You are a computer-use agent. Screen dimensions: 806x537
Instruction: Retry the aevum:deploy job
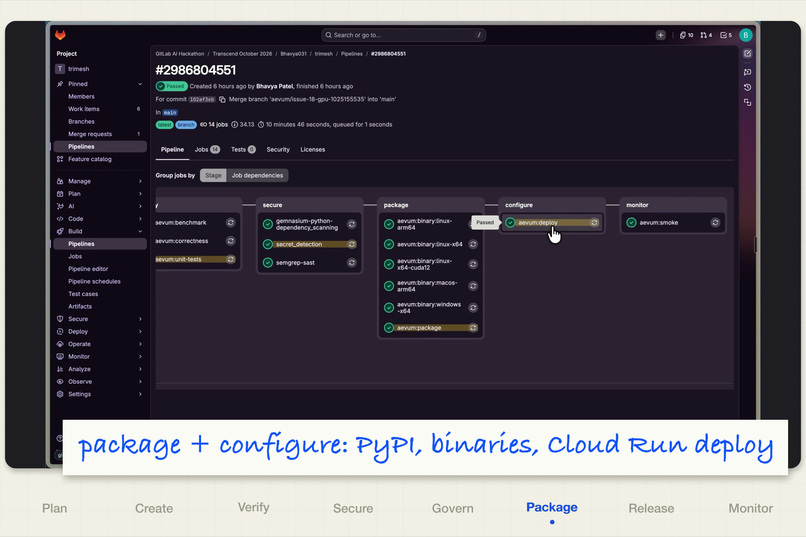point(594,223)
